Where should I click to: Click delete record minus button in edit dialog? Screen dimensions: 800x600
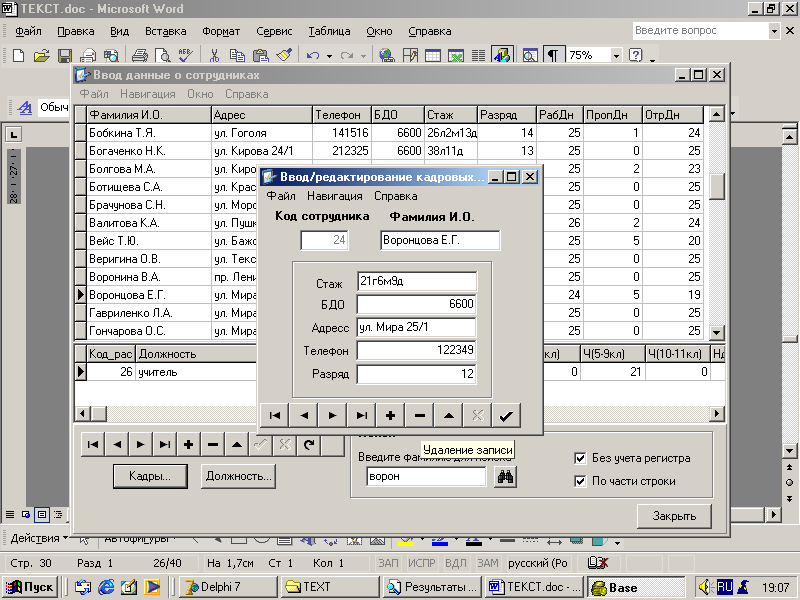click(419, 415)
